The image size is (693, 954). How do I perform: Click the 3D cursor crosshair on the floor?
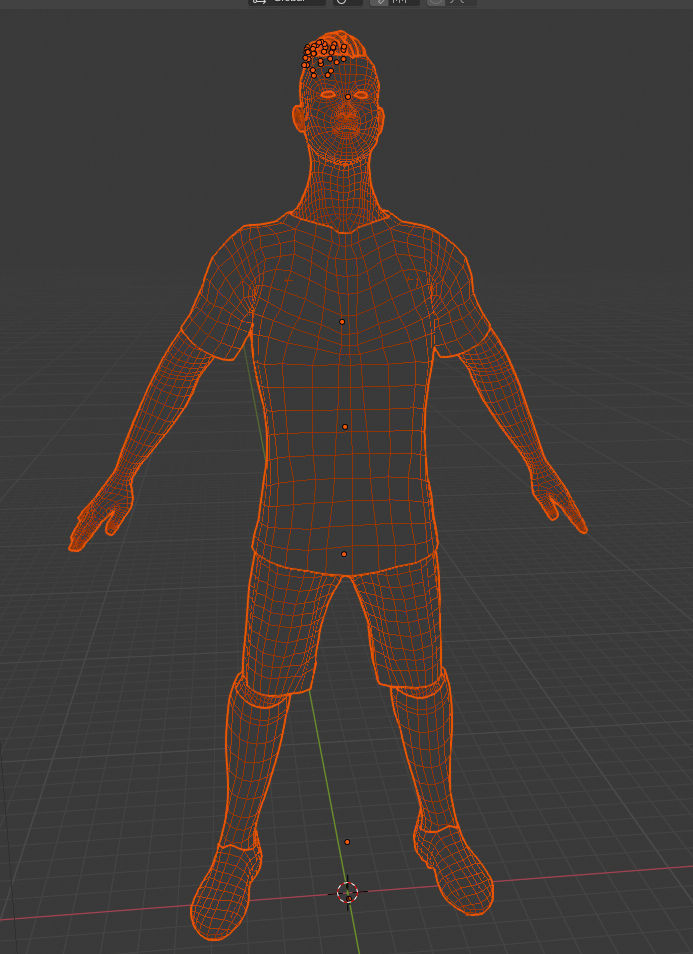point(348,893)
